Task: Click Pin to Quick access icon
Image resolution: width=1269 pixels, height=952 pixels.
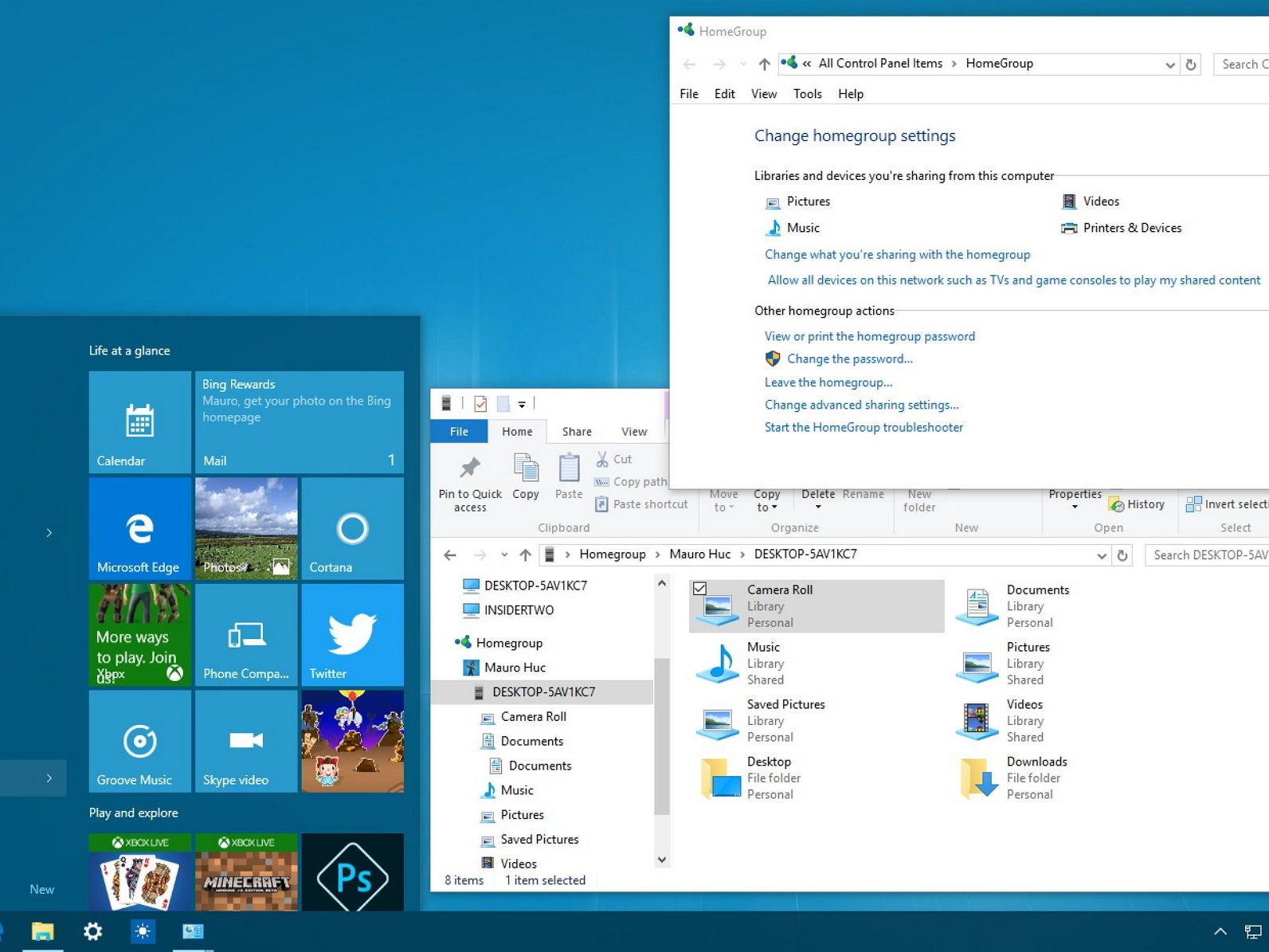Action: coord(470,469)
